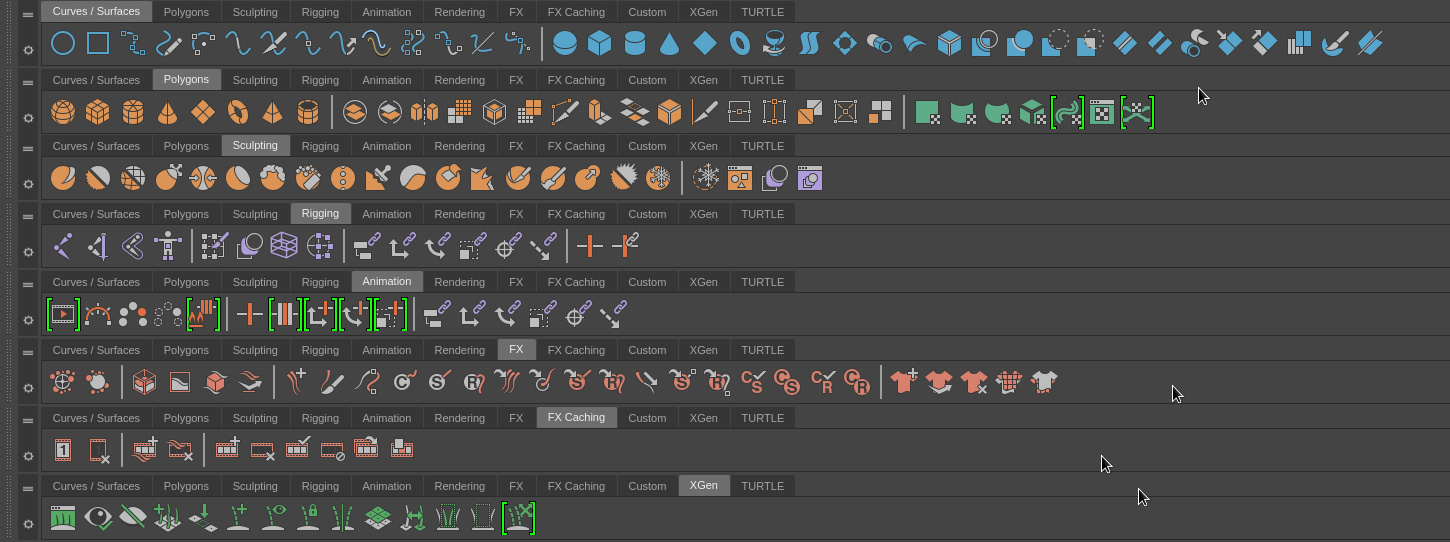Toggle the XGen eye with checkmark icon
The height and width of the screenshot is (542, 1450).
tap(98, 517)
